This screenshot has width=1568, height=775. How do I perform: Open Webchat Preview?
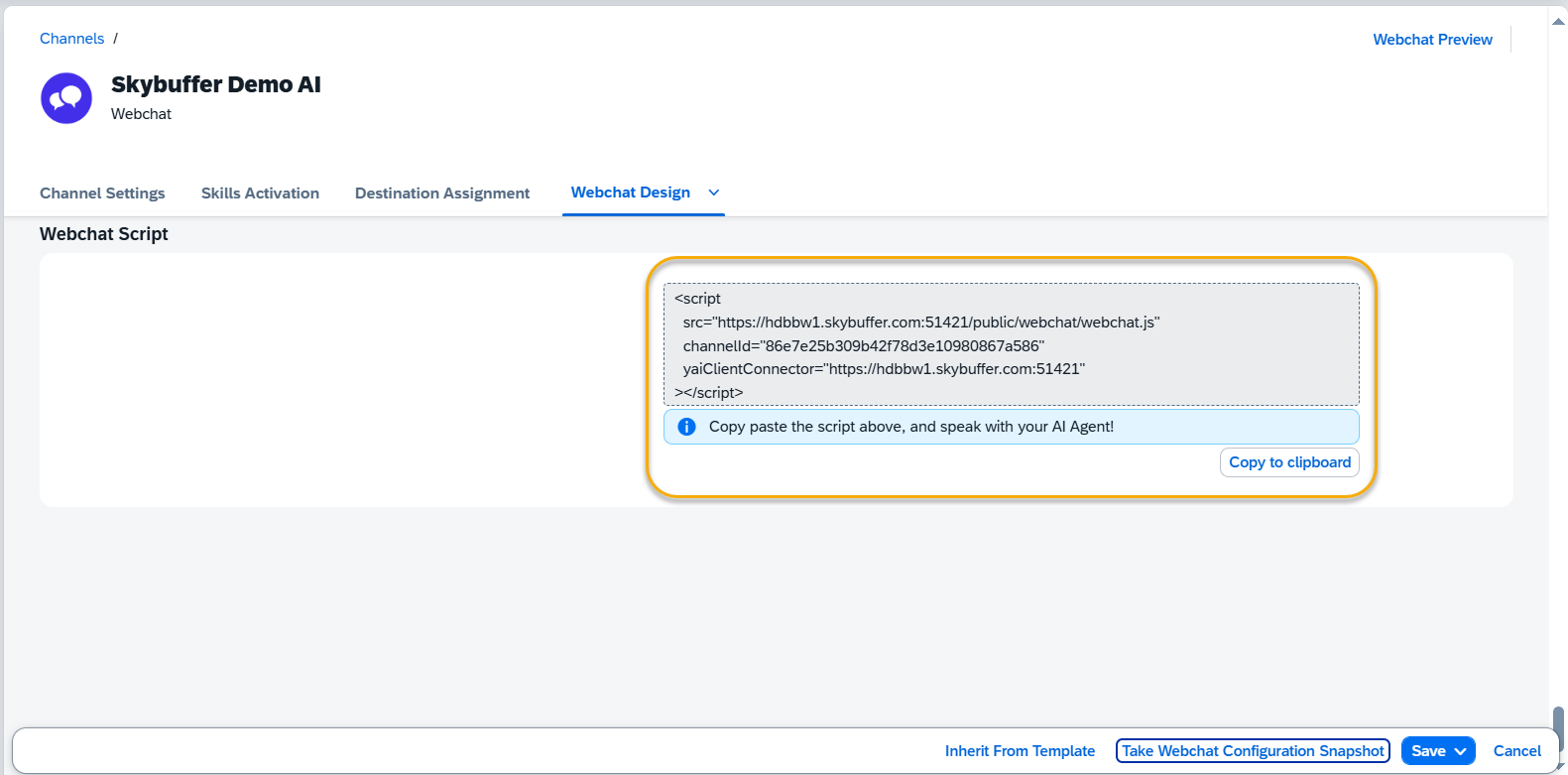click(x=1432, y=40)
